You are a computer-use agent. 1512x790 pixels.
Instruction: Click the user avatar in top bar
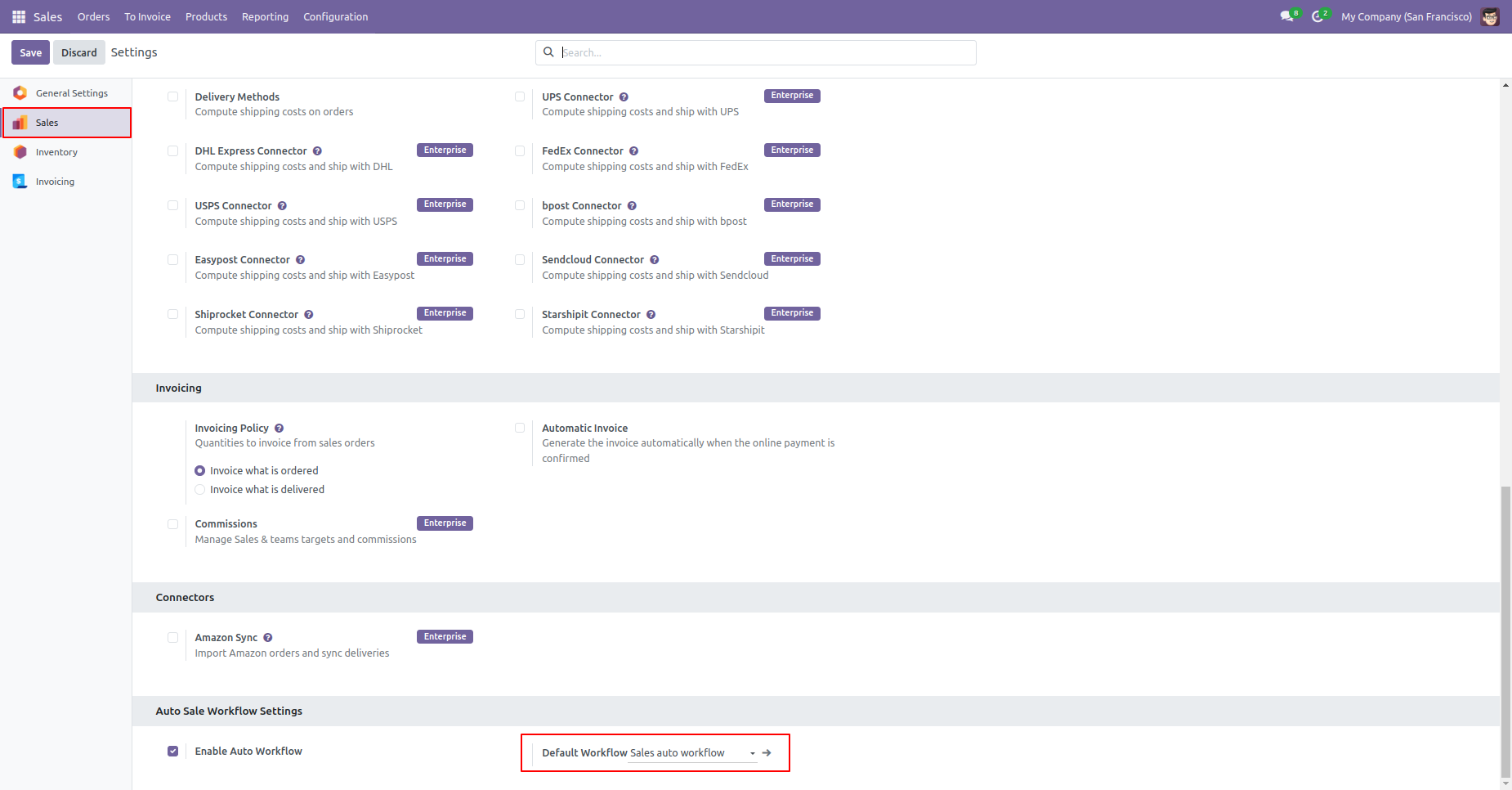(1490, 16)
